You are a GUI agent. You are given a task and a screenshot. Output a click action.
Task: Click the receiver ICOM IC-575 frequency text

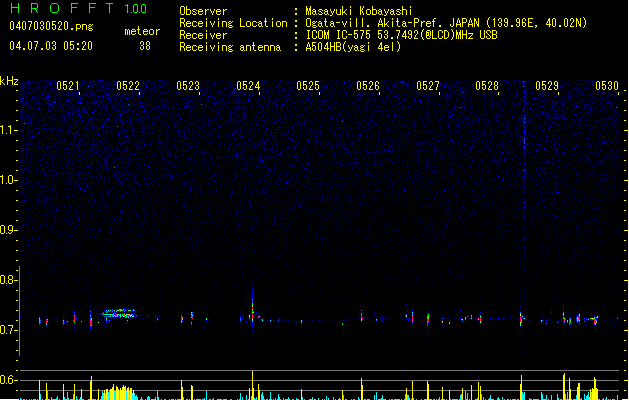(402, 35)
